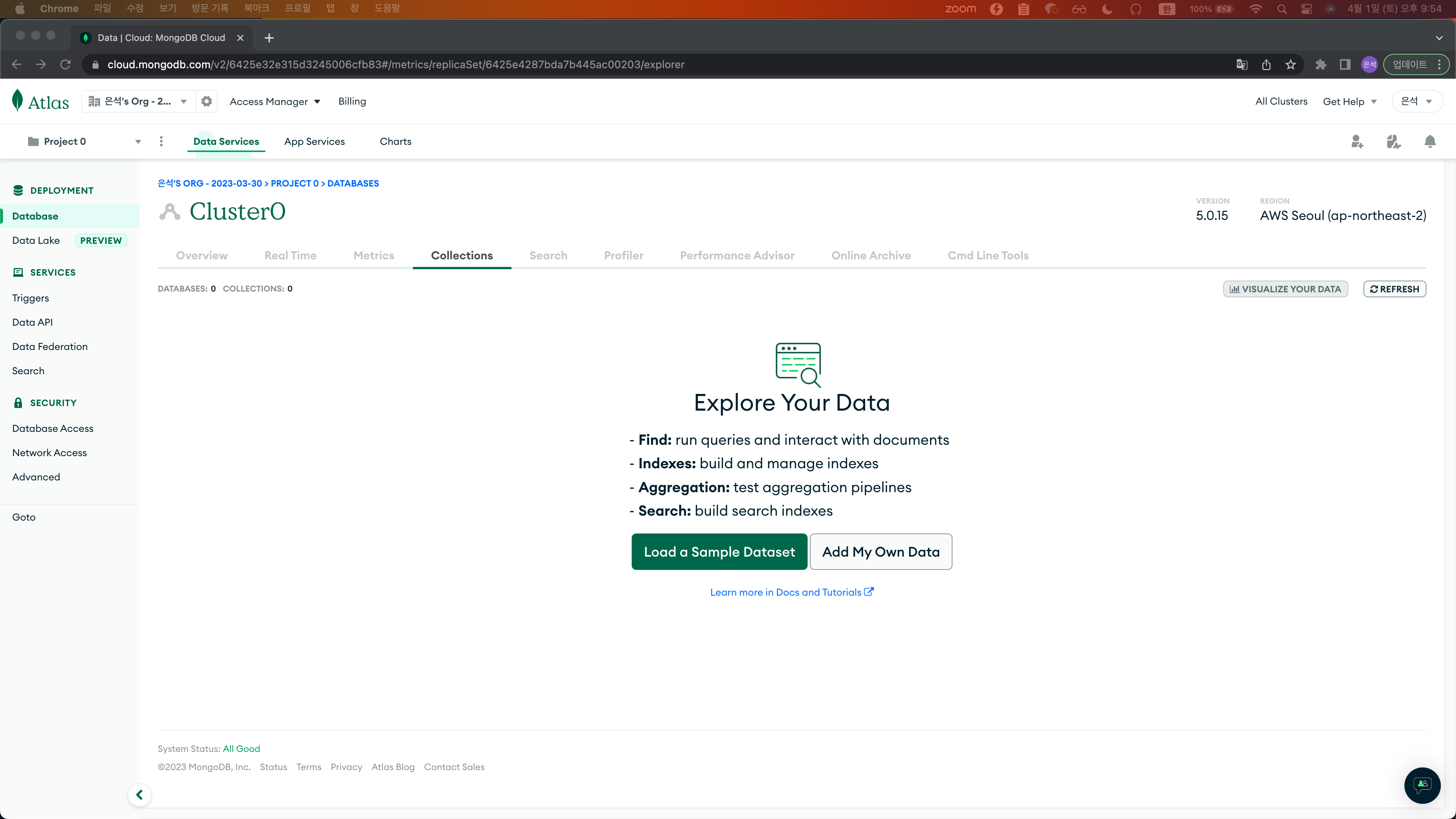Open the Real Time tab
The width and height of the screenshot is (1456, 819).
click(x=290, y=256)
